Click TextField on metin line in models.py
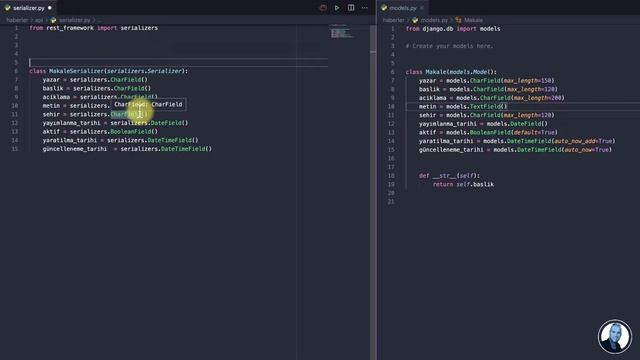Viewport: 640px width, 360px height. tap(485, 107)
